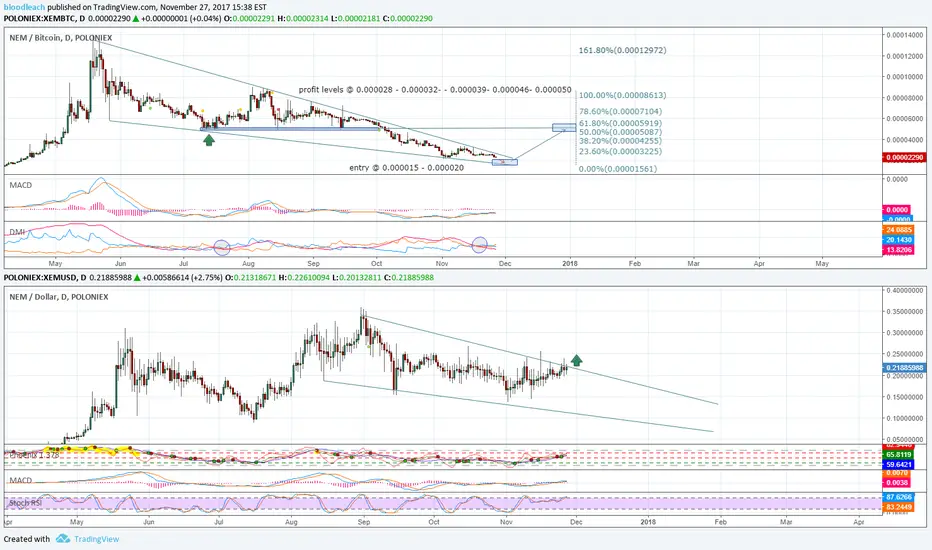932x550 pixels.
Task: Click the blue 87.6266 Stoch RSI badge
Action: tap(899, 496)
